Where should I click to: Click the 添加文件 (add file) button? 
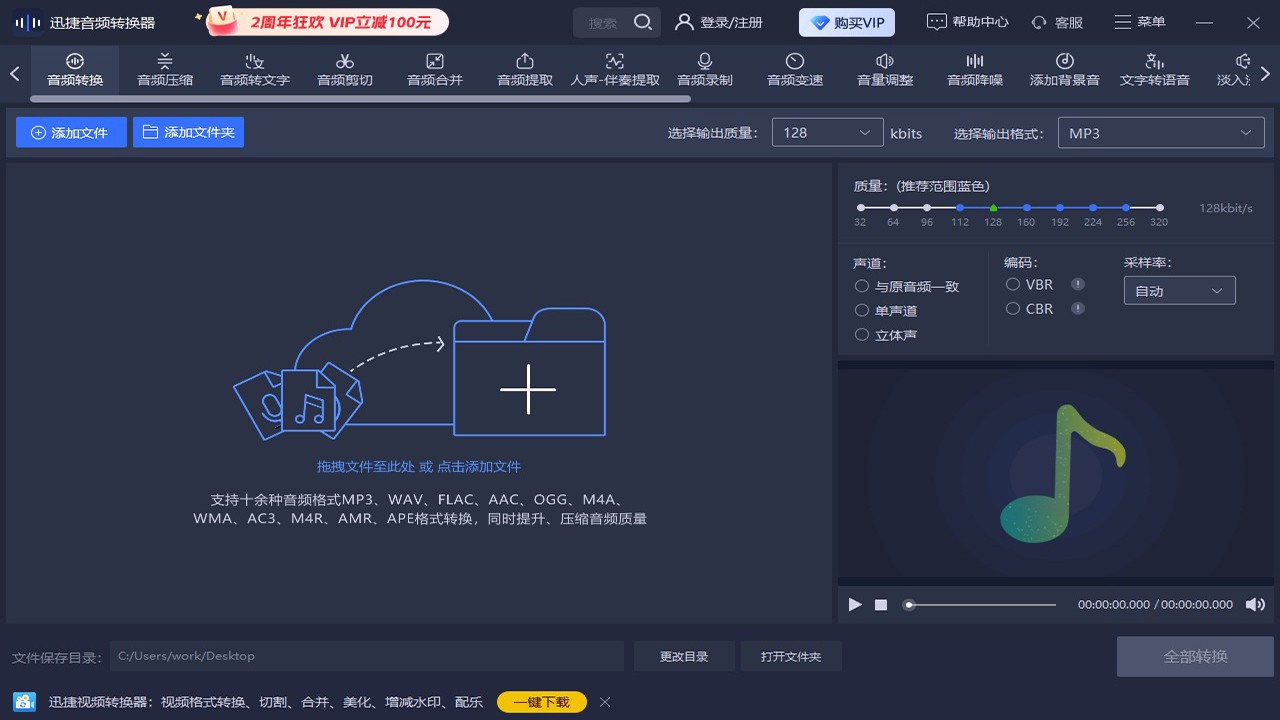pyautogui.click(x=71, y=131)
